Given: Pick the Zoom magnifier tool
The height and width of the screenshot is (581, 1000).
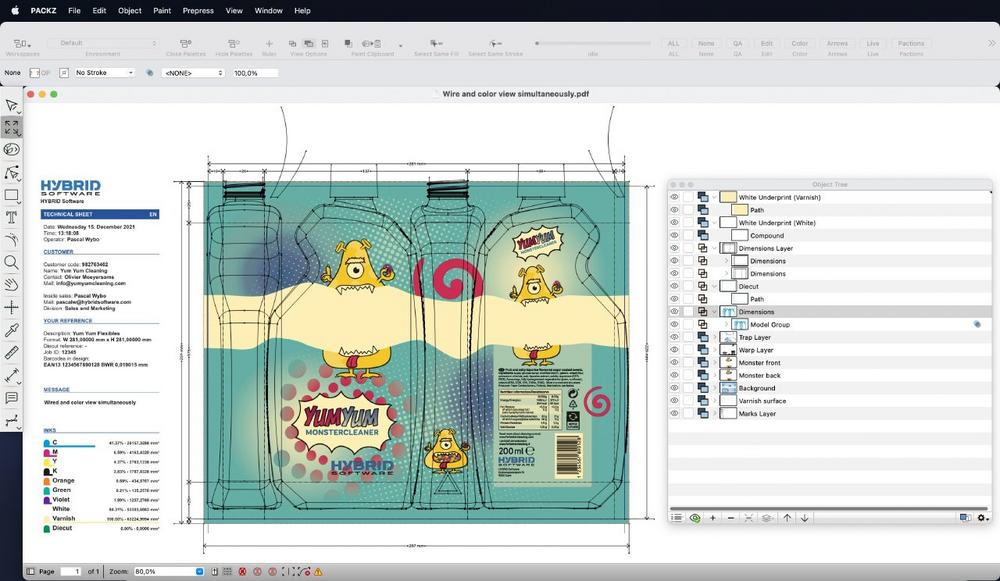Looking at the screenshot, I should point(12,262).
